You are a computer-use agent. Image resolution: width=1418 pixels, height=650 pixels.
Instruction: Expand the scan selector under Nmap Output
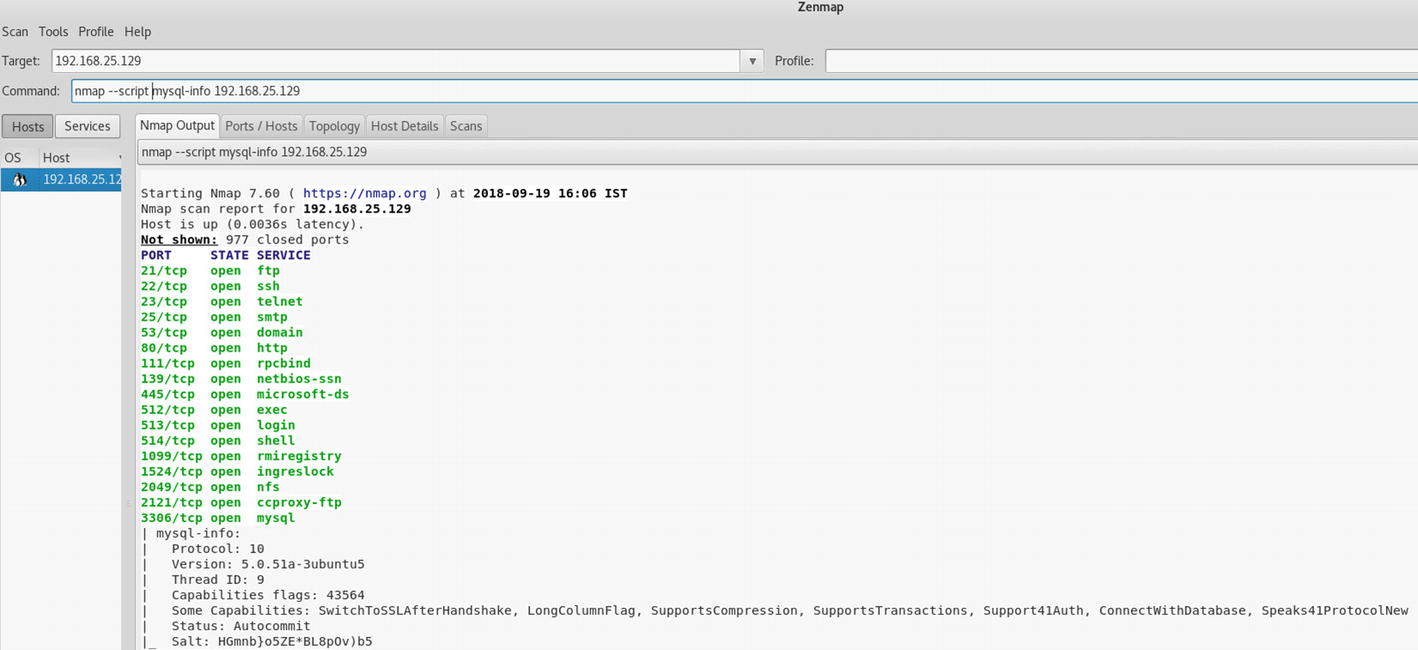pos(776,152)
